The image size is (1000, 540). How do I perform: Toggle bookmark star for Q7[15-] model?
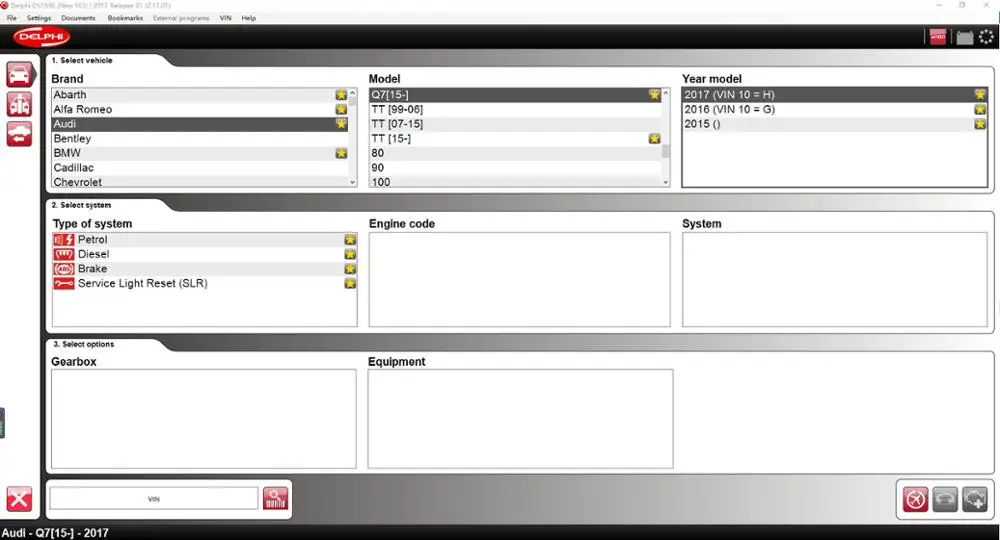(x=654, y=95)
